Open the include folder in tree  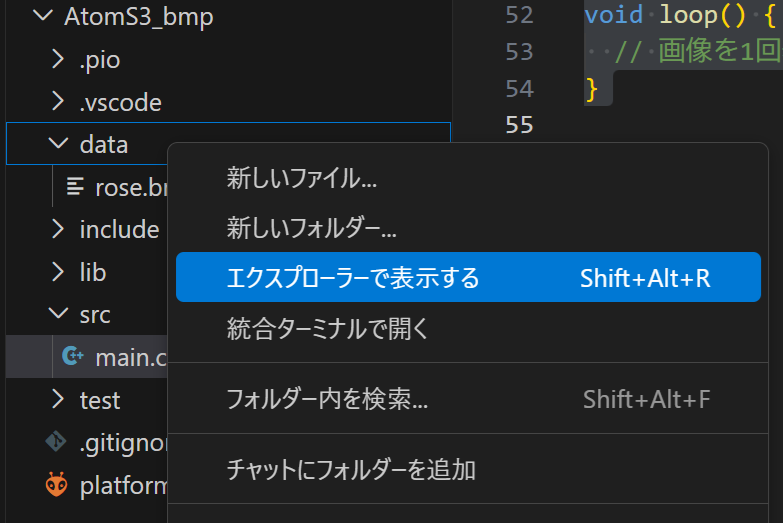pos(118,229)
